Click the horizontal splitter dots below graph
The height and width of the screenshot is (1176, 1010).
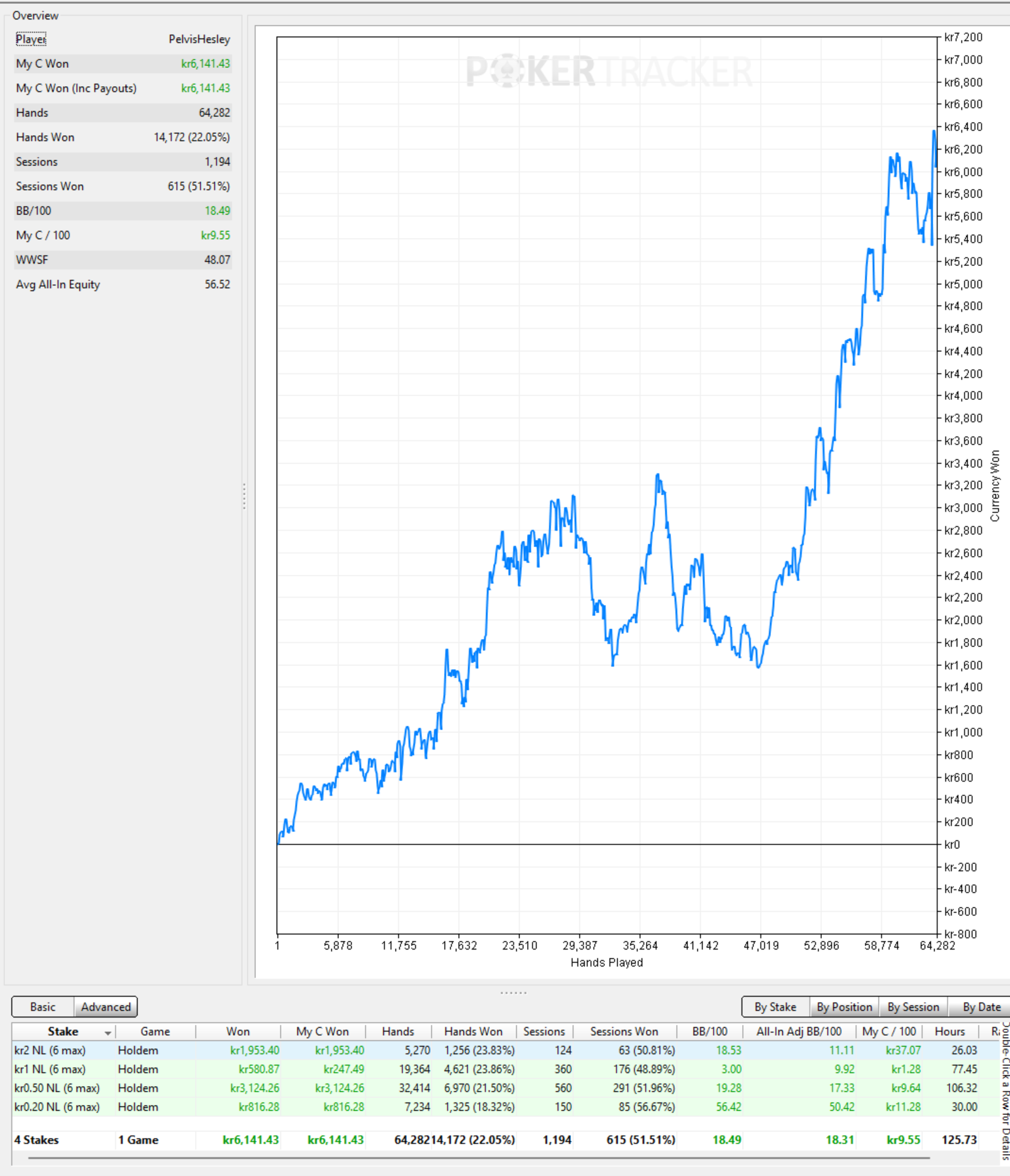point(513,992)
